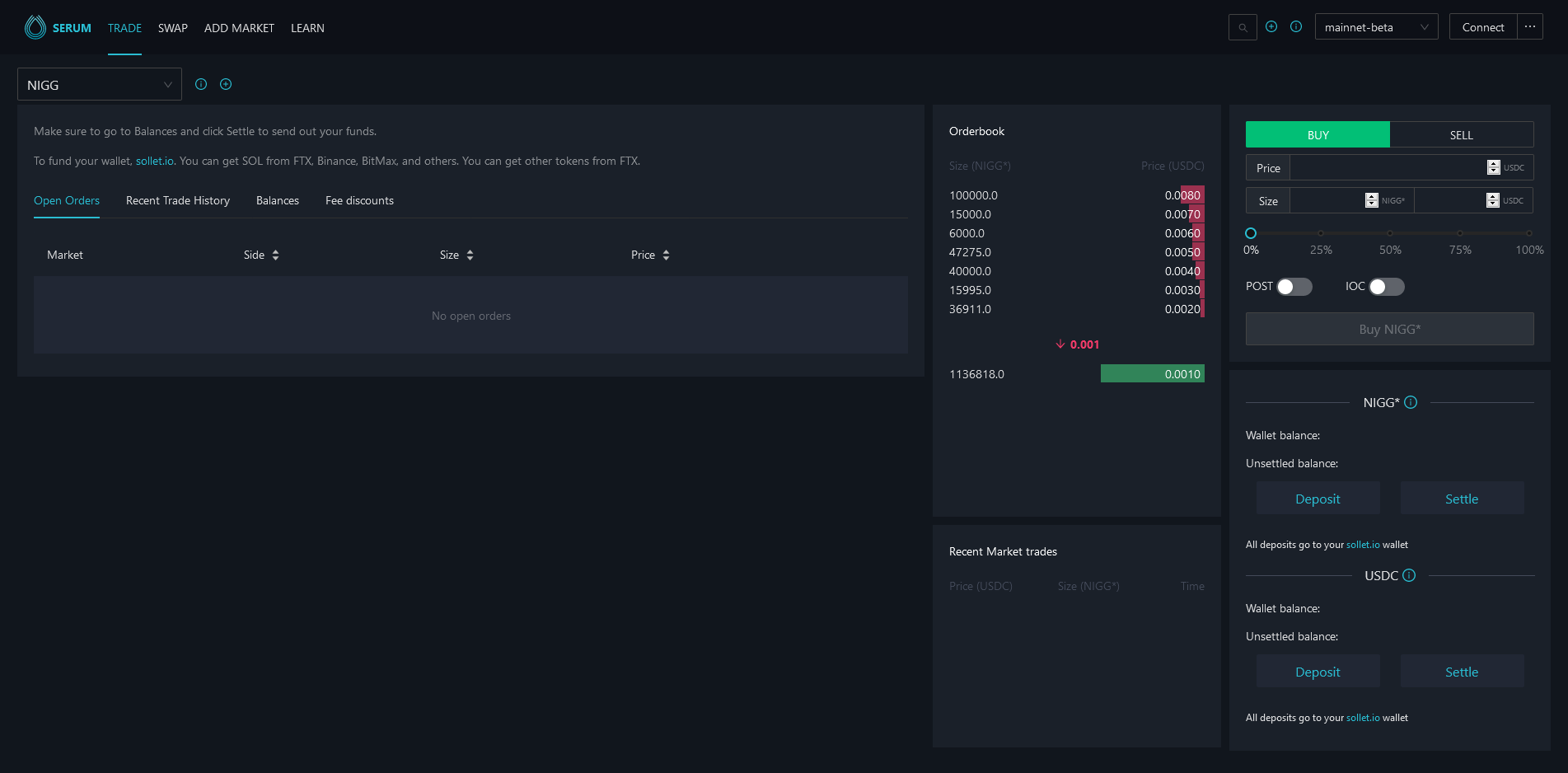Open the LEARN menu item

tap(307, 28)
